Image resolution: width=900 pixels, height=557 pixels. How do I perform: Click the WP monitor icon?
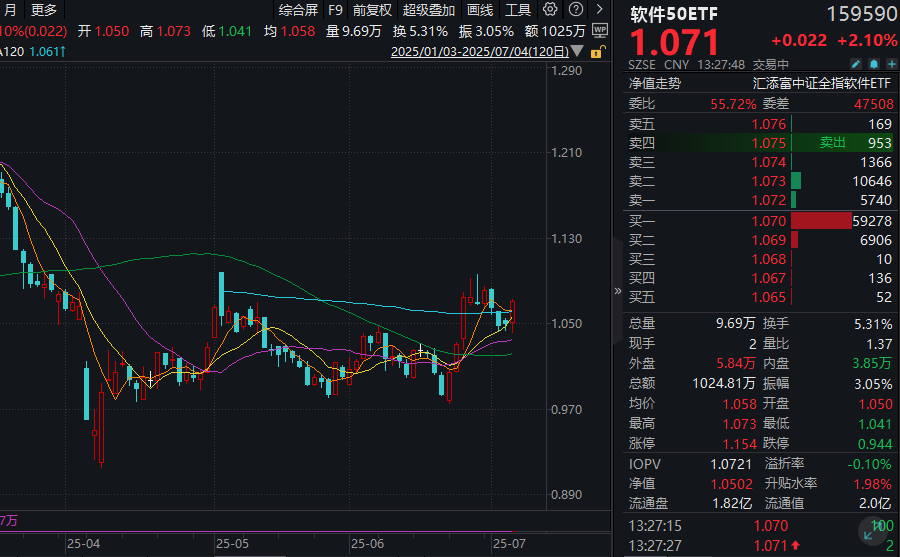(x=599, y=31)
